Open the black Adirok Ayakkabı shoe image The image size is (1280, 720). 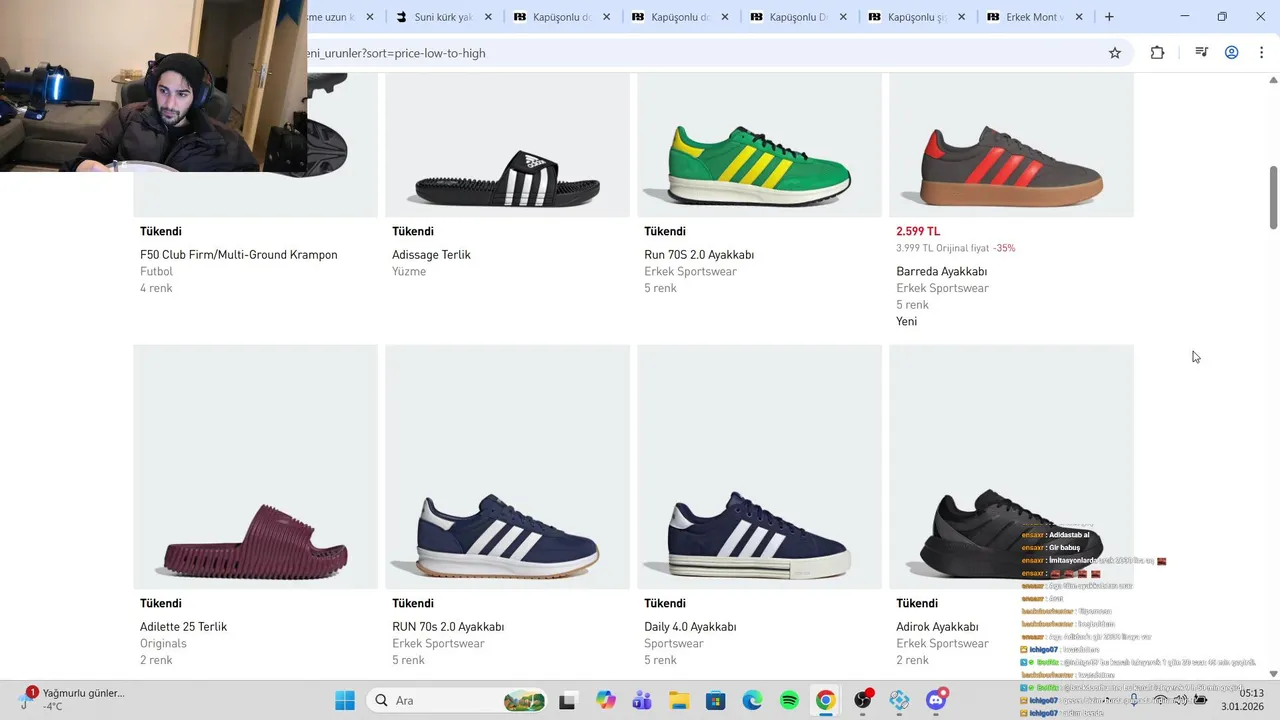1012,467
